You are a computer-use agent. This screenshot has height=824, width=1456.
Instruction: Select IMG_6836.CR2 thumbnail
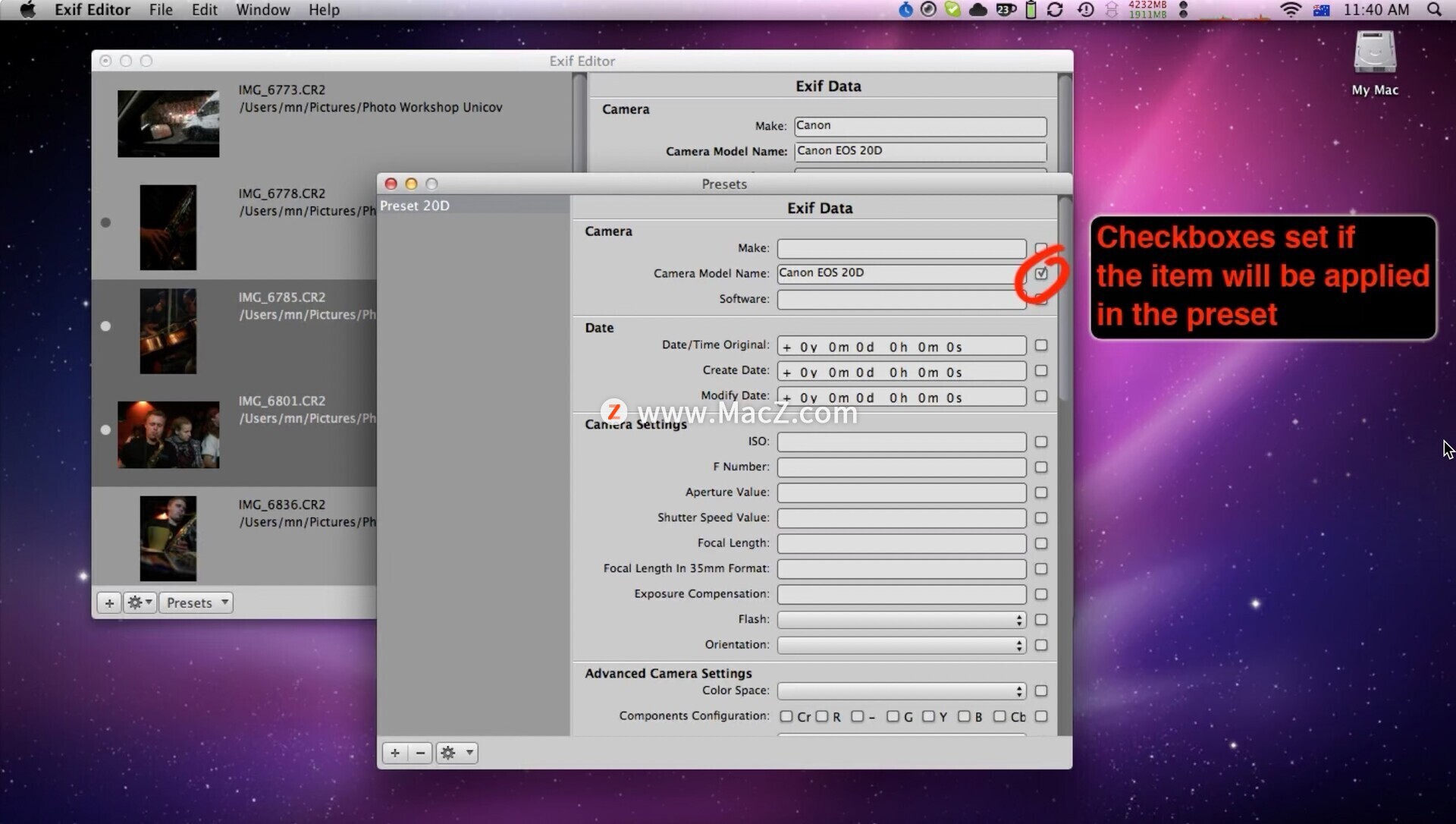pos(168,539)
